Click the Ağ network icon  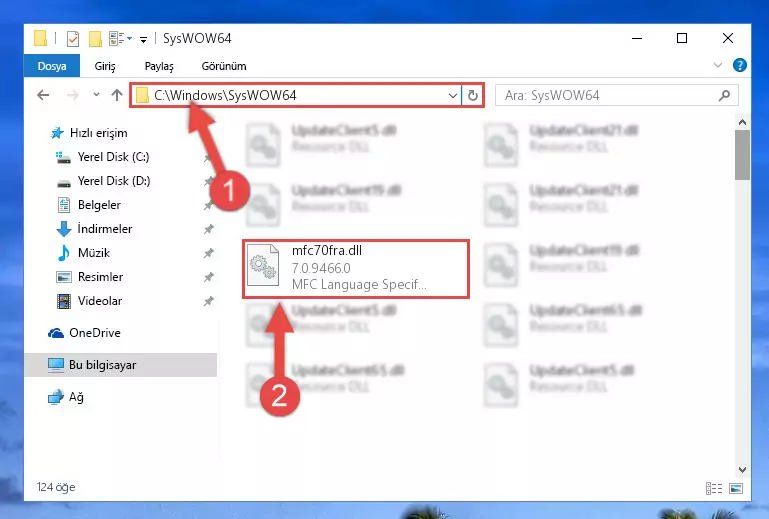[56, 397]
